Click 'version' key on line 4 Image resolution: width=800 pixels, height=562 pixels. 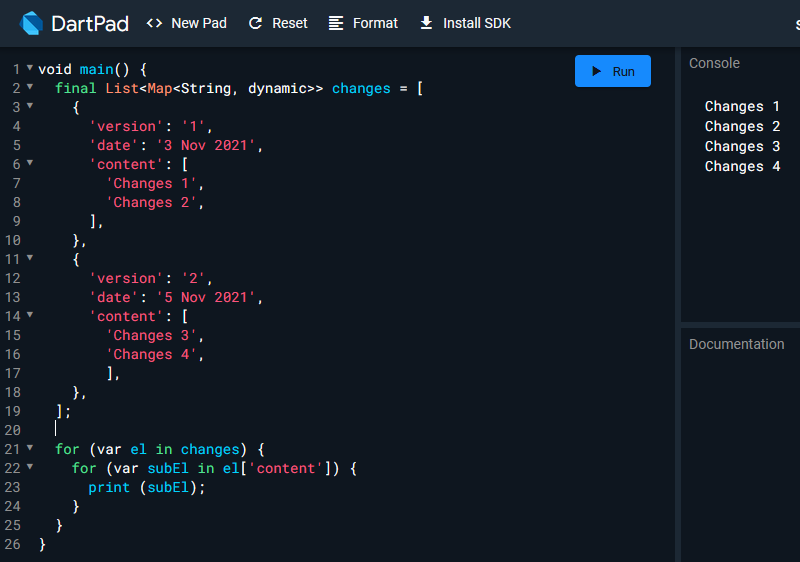tap(126, 126)
